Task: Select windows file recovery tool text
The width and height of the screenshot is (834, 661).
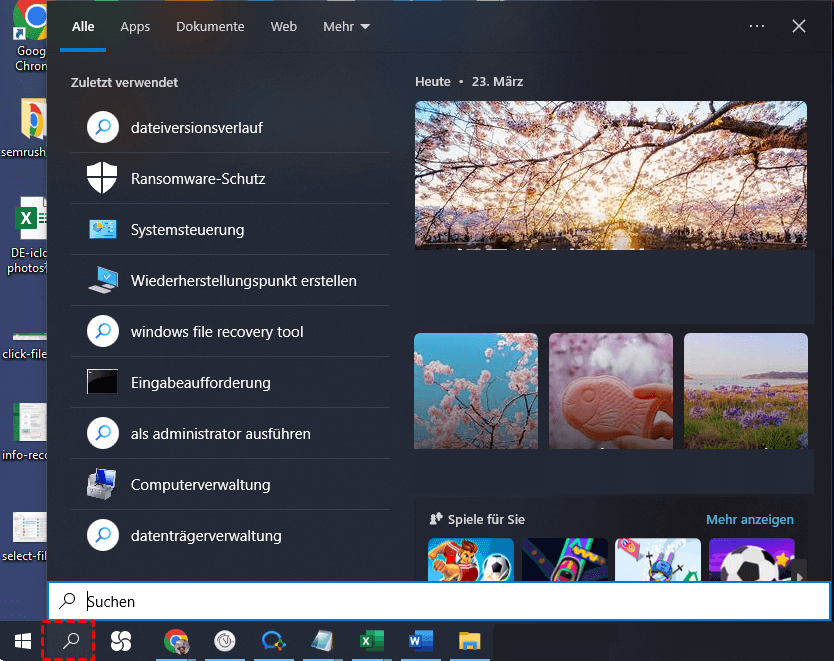Action: [x=217, y=332]
